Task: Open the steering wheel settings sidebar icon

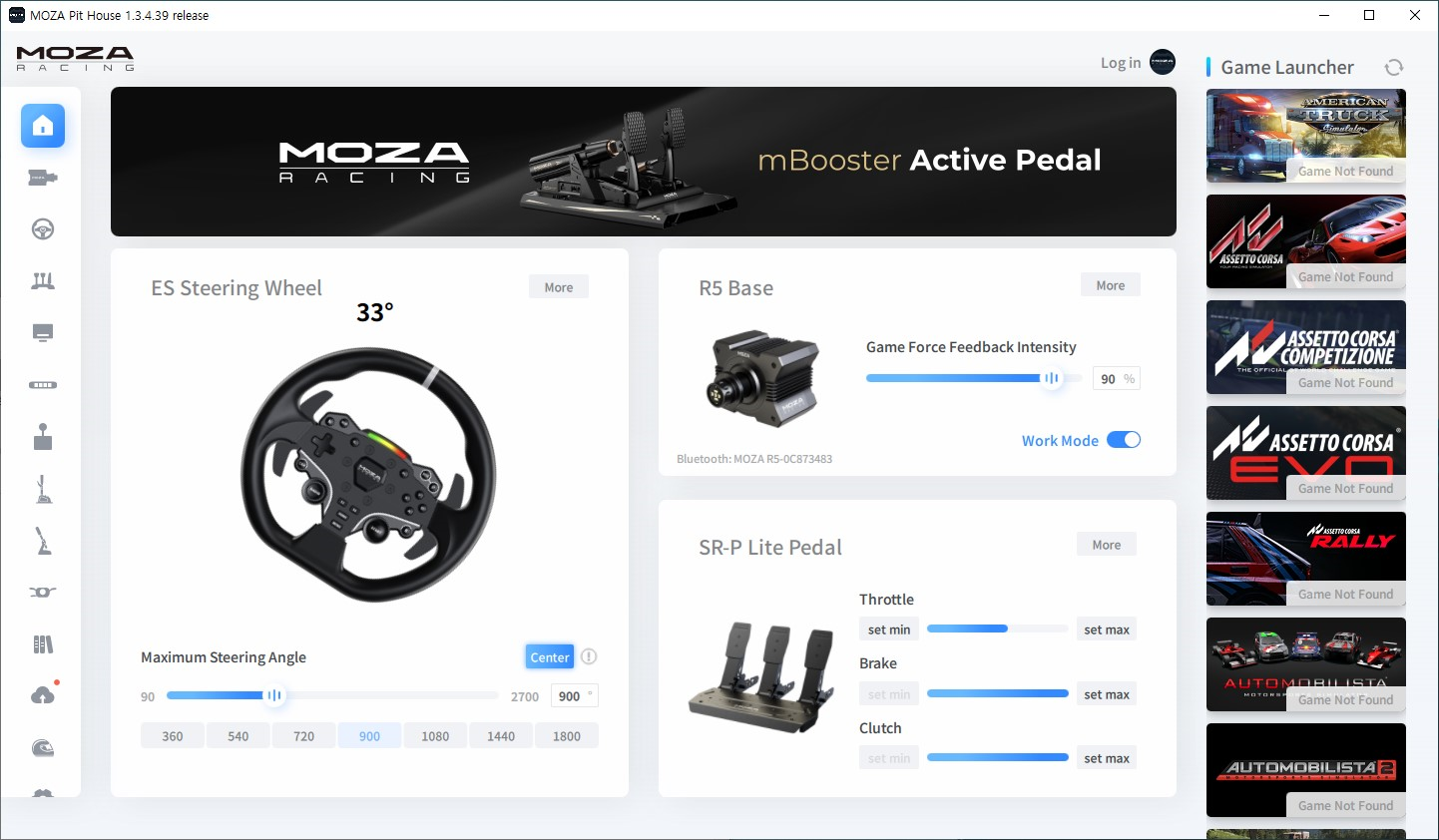Action: (x=43, y=229)
